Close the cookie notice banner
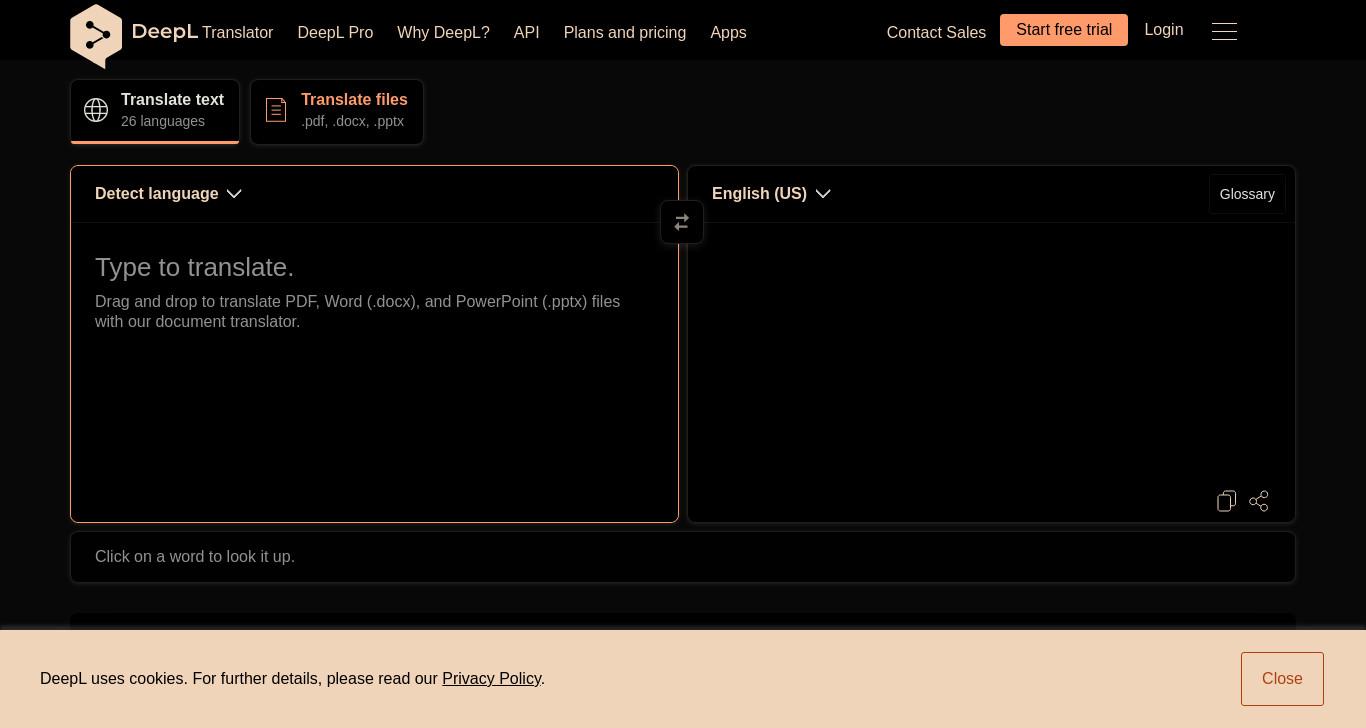Image resolution: width=1366 pixels, height=728 pixels. click(x=1282, y=679)
